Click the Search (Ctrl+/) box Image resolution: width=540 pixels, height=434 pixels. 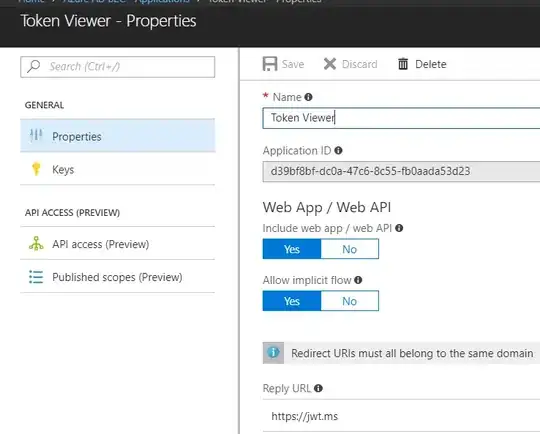click(x=117, y=67)
